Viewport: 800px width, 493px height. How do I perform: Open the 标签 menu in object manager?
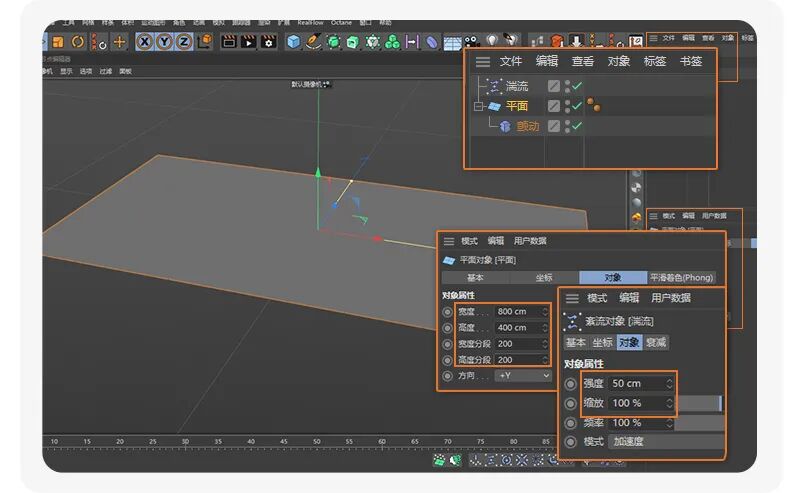point(655,61)
